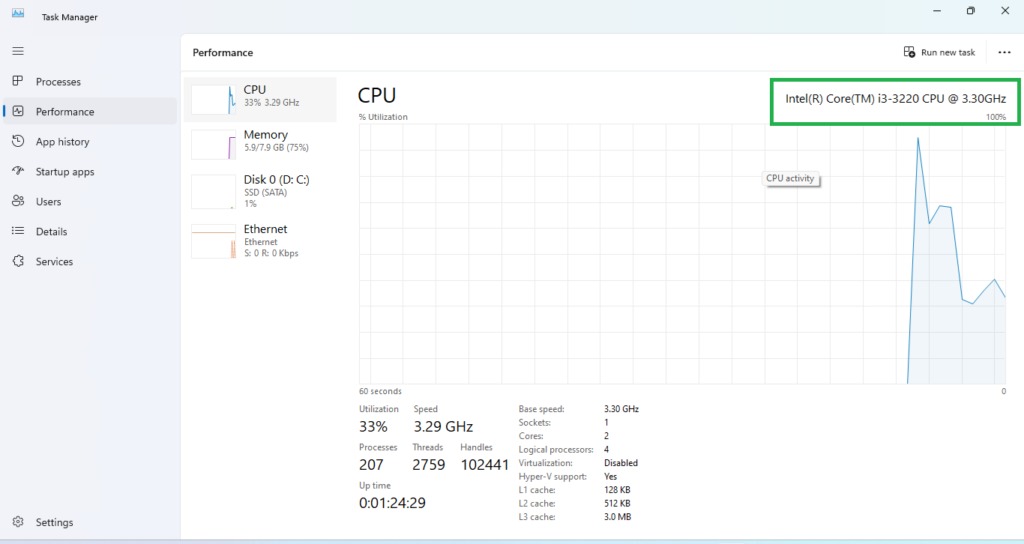Select the Disk 0 (D: C:) entry label
Viewport: 1024px width, 544px height.
276,180
